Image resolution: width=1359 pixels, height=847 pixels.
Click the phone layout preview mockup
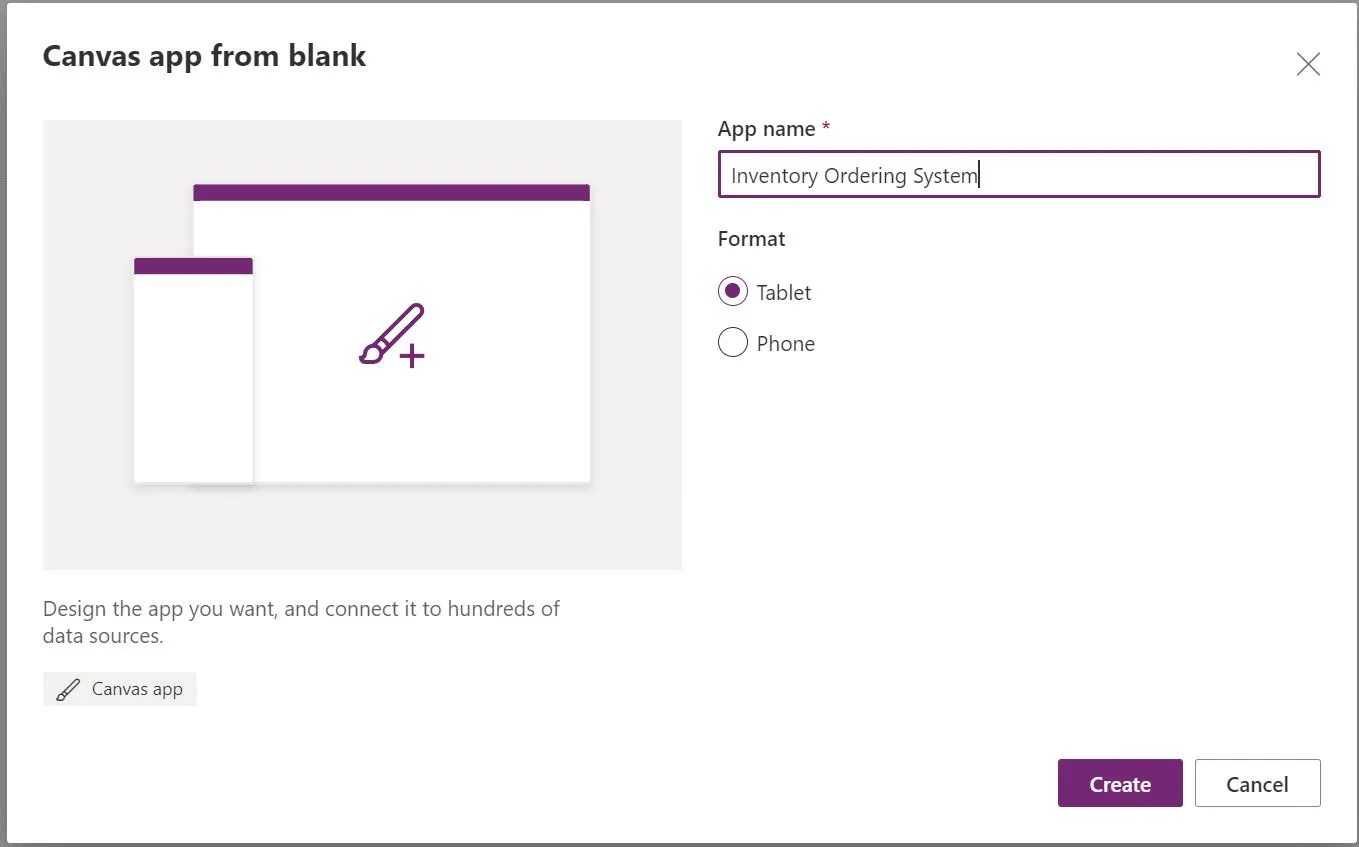[193, 380]
